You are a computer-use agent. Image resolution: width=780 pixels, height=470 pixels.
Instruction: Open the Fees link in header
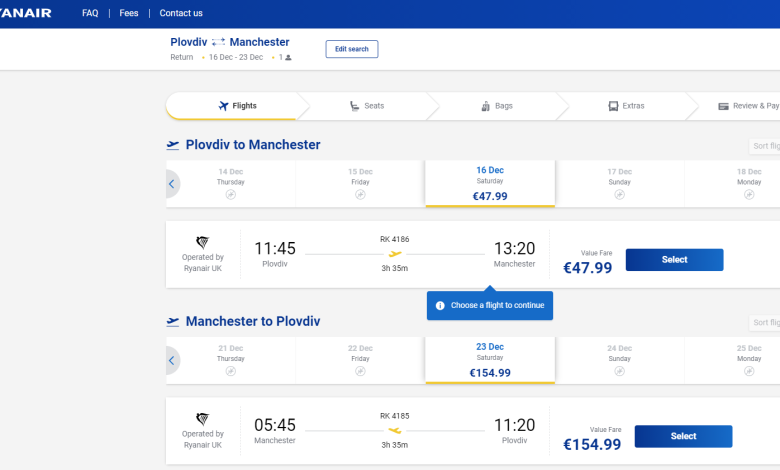129,13
